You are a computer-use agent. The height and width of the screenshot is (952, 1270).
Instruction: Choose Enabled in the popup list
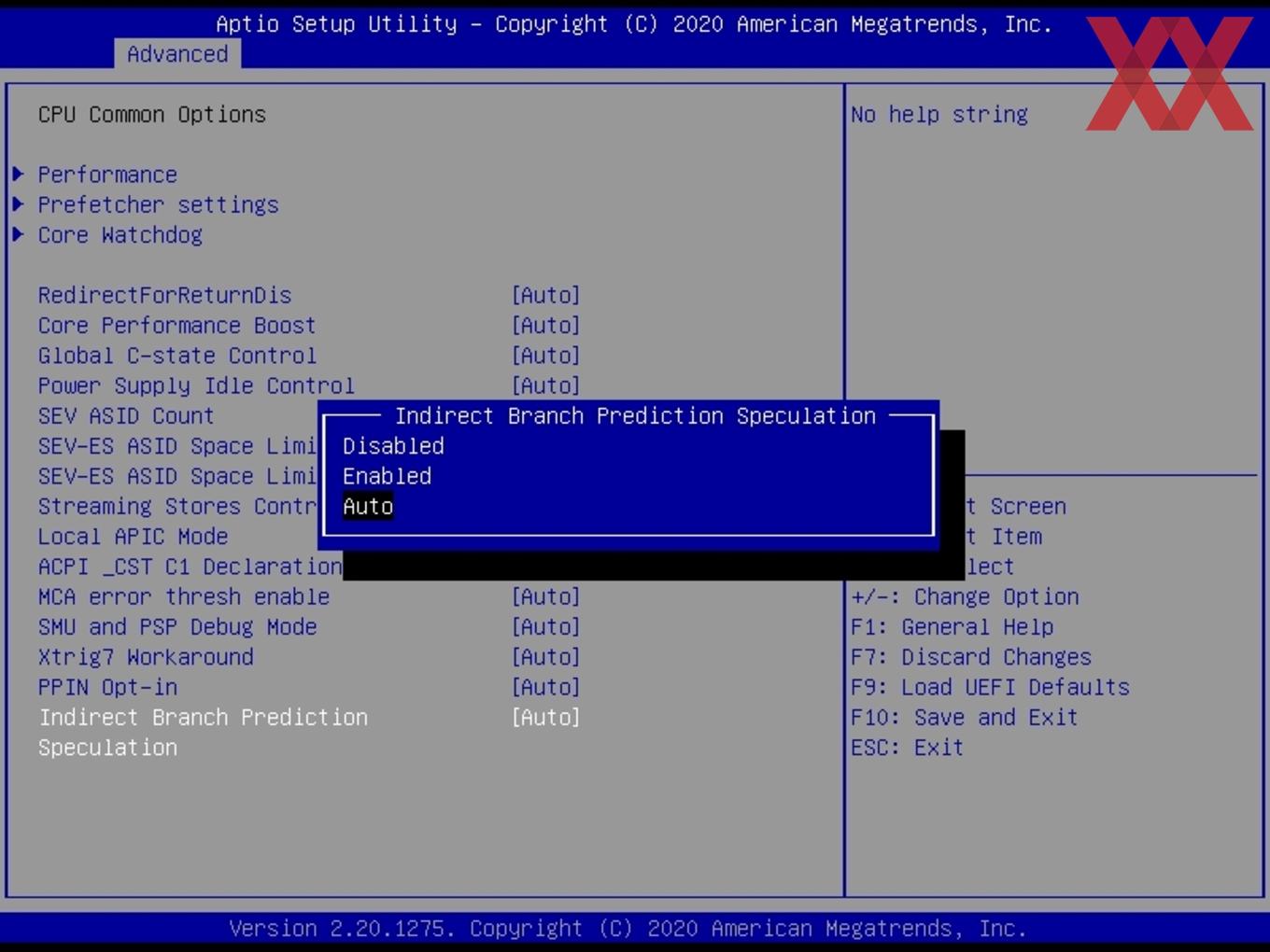387,476
